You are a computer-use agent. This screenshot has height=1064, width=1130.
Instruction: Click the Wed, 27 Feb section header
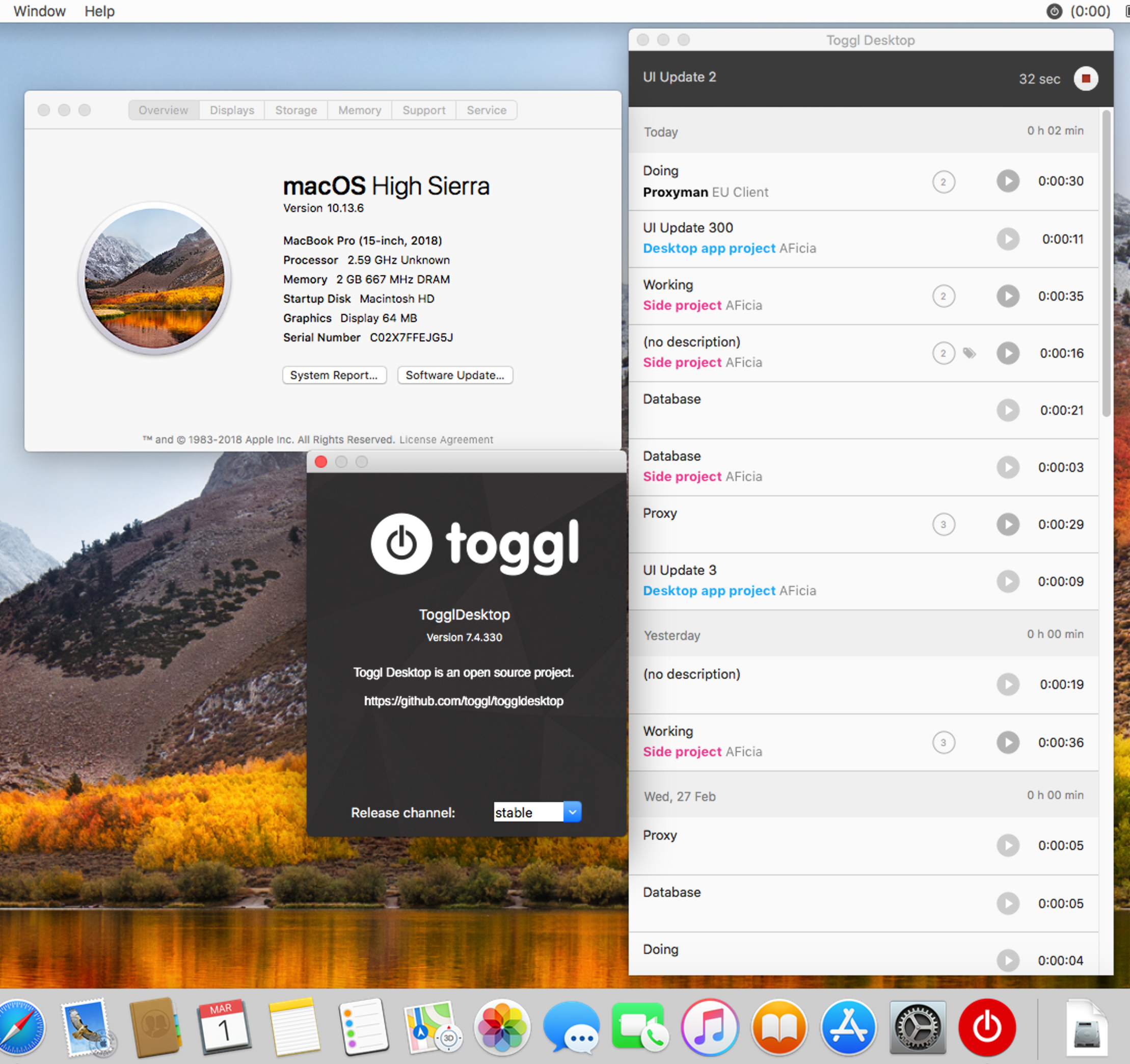[x=863, y=795]
